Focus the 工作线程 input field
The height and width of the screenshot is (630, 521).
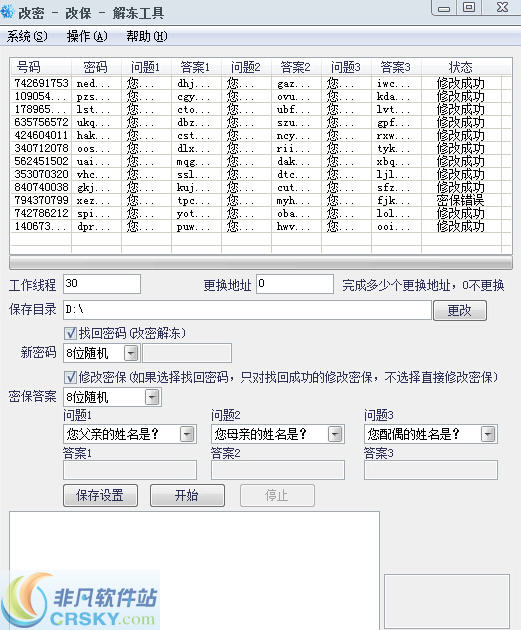(102, 284)
